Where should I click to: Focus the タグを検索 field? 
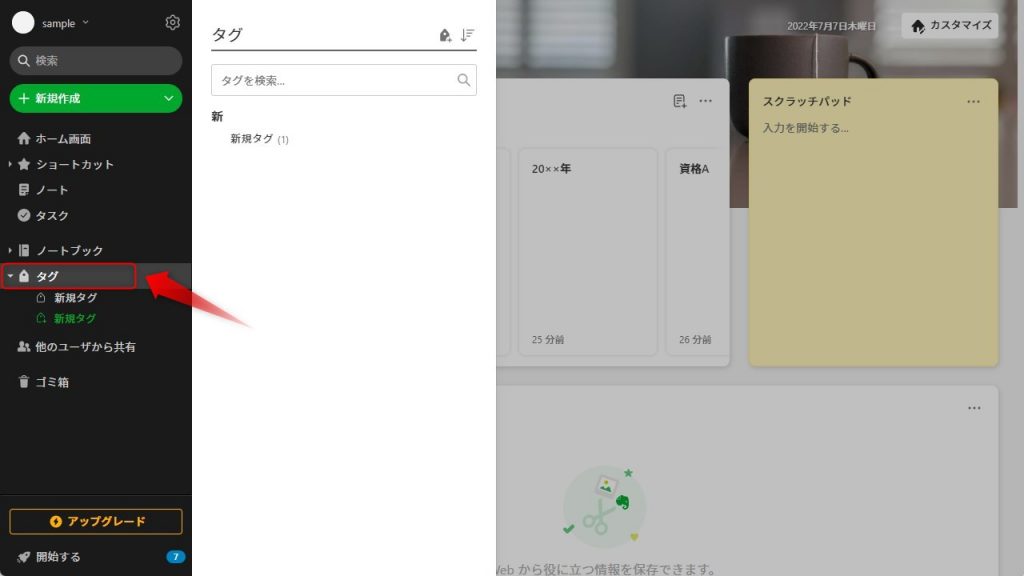344,80
